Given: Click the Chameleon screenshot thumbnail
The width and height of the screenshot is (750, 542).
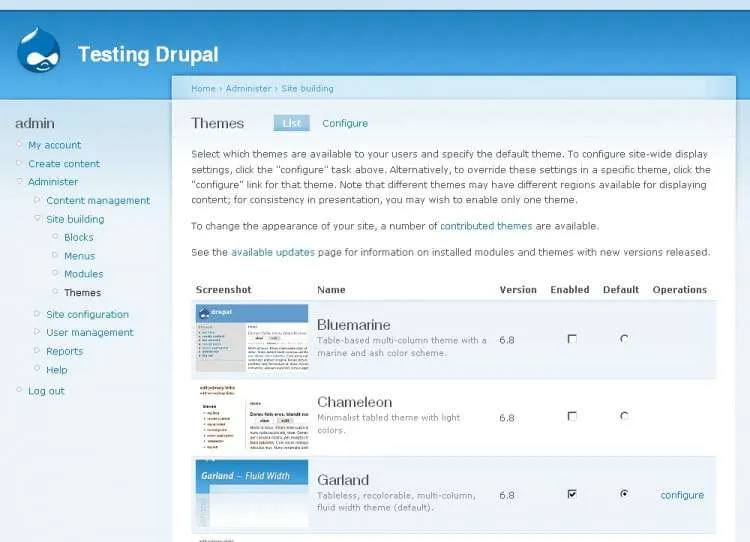Looking at the screenshot, I should [x=252, y=416].
